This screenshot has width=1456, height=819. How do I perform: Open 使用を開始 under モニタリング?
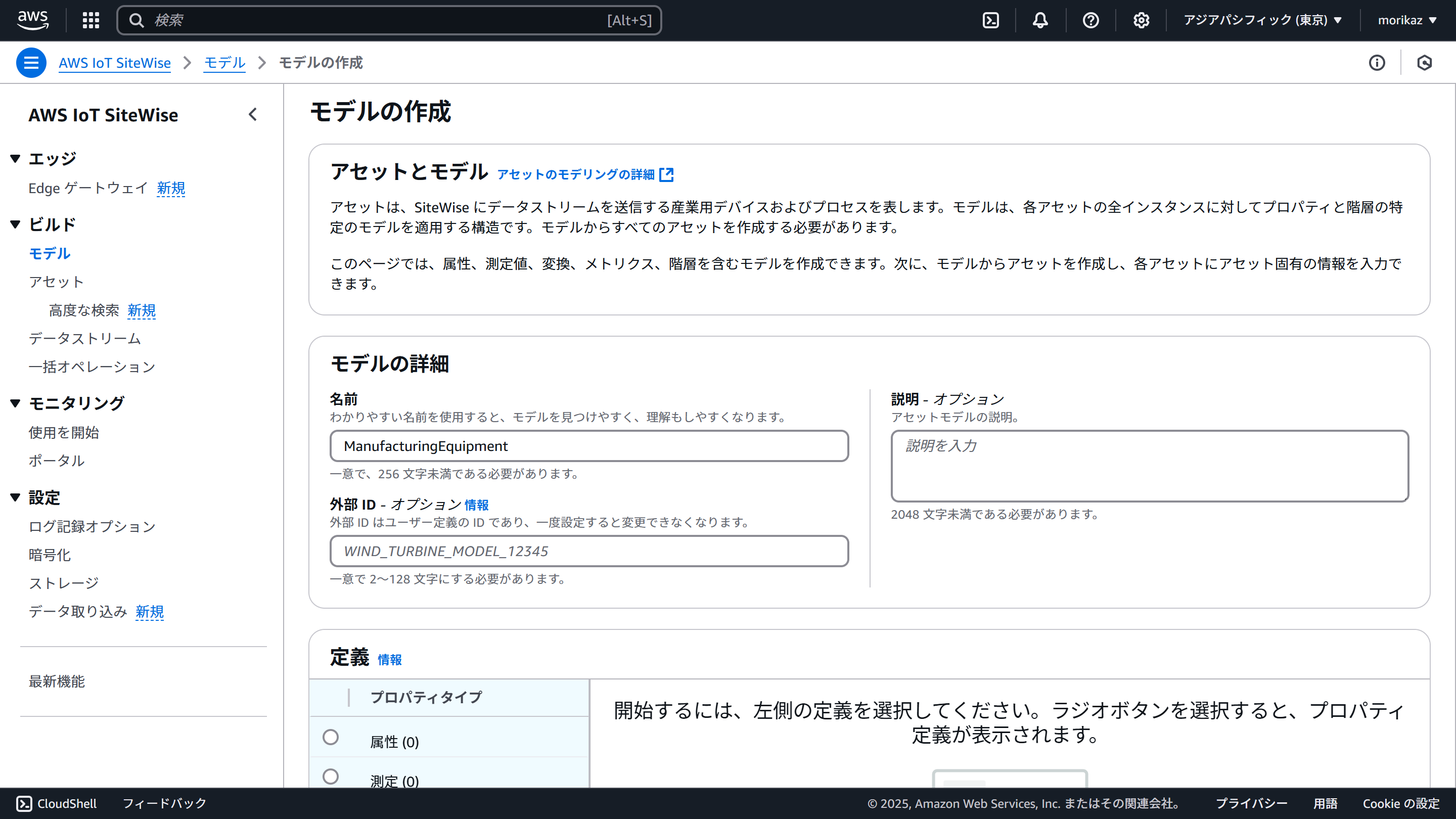pyautogui.click(x=64, y=433)
